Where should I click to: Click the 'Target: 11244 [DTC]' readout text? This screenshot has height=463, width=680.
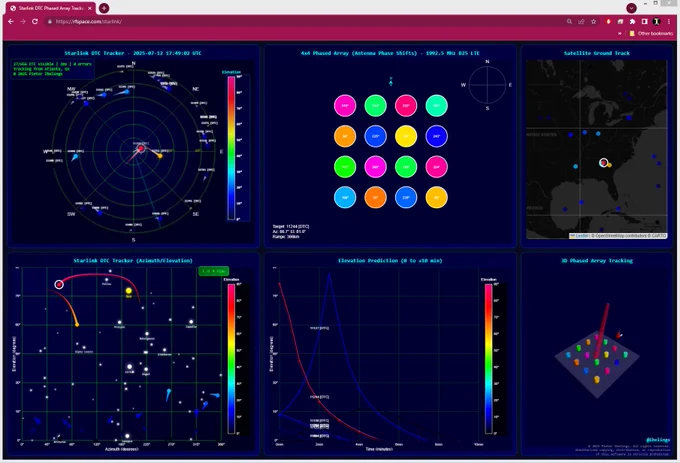click(x=291, y=226)
